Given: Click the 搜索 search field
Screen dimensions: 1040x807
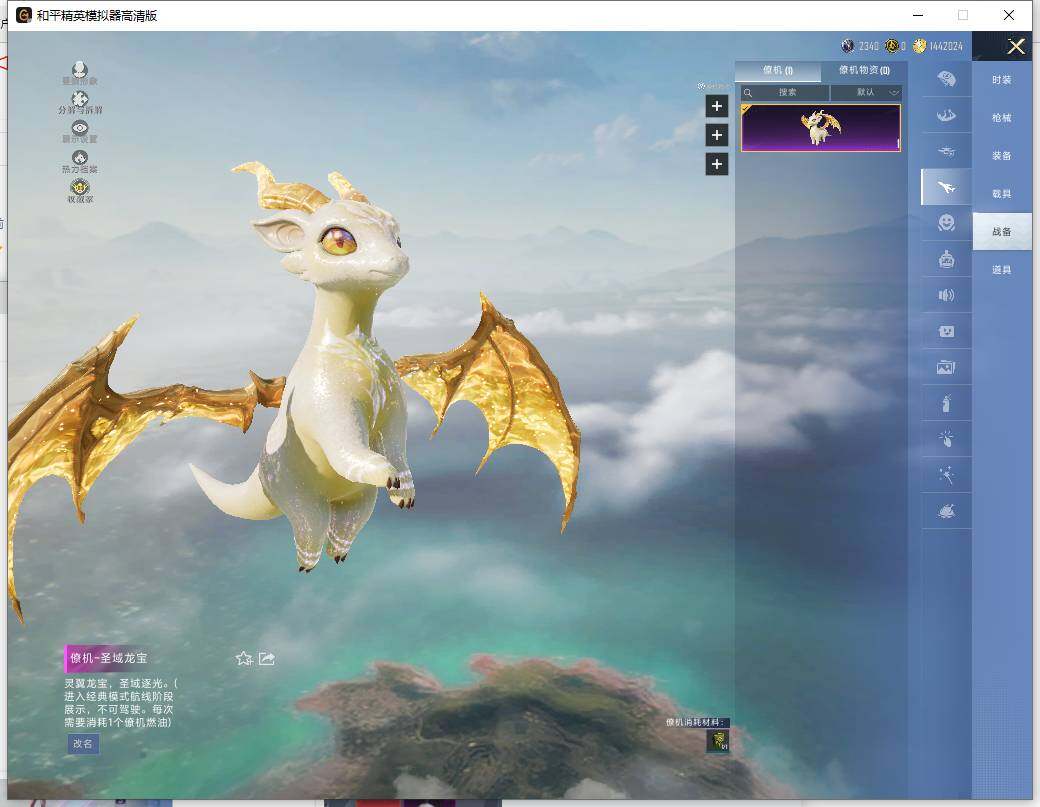Looking at the screenshot, I should click(x=787, y=92).
